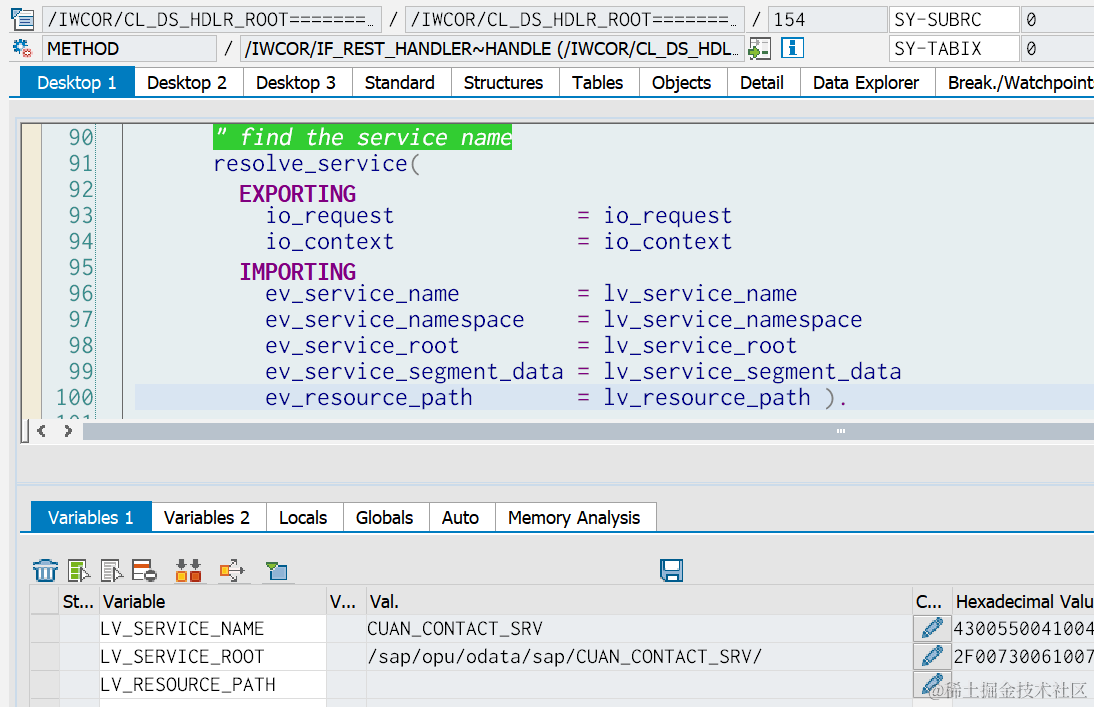The height and width of the screenshot is (707, 1094).
Task: Open the Structures tab
Action: click(503, 82)
